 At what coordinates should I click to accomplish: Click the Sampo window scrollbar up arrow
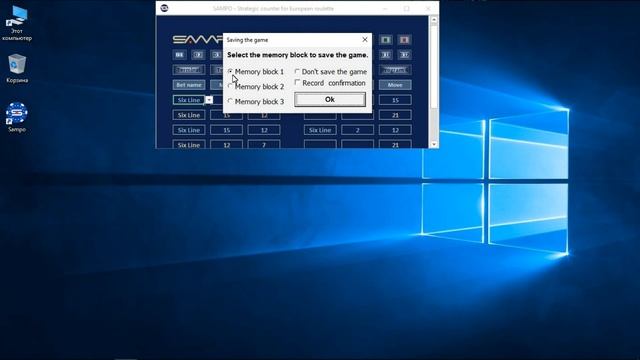coord(434,20)
